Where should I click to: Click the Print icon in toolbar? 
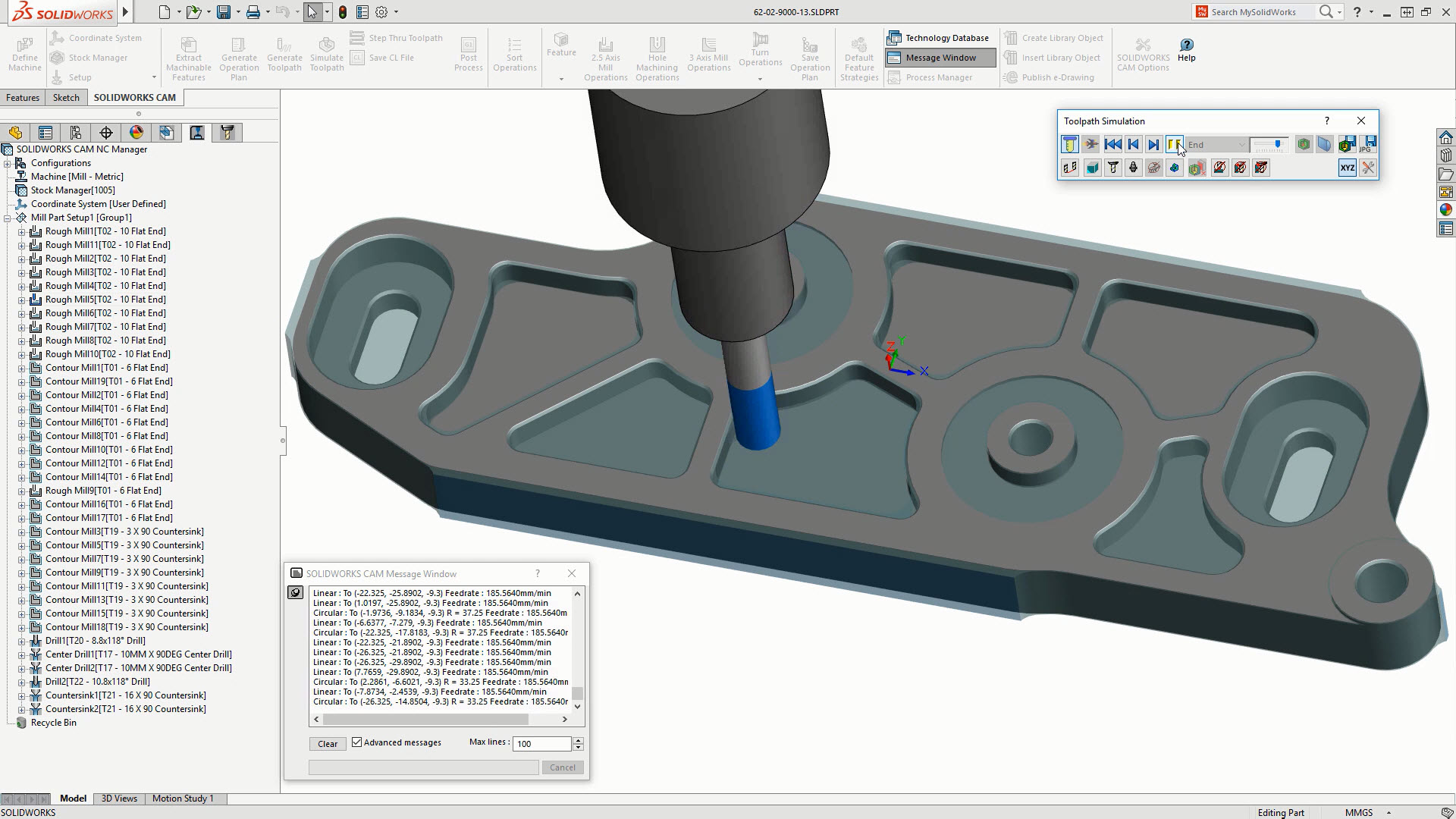coord(253,12)
